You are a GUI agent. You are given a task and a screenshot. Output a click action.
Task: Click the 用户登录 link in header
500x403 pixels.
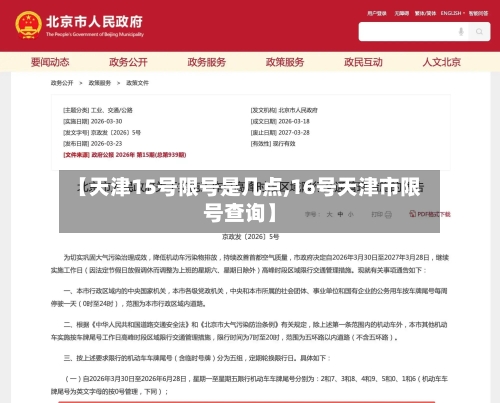(x=377, y=13)
